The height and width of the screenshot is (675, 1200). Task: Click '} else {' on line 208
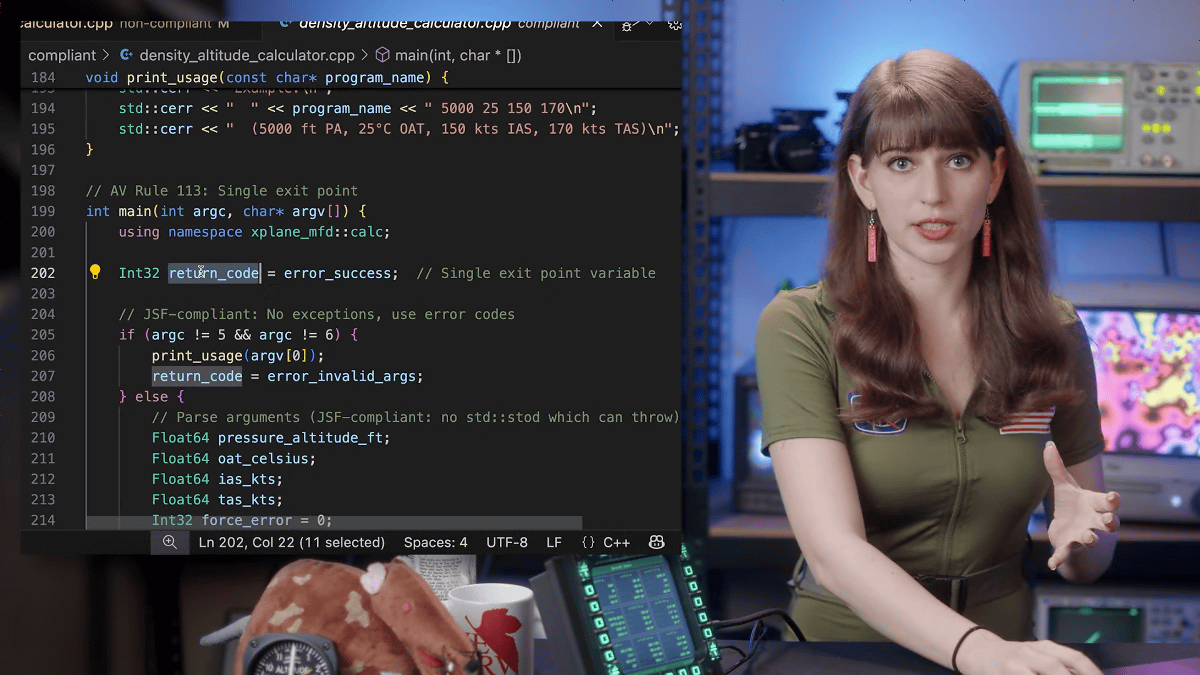click(x=152, y=397)
